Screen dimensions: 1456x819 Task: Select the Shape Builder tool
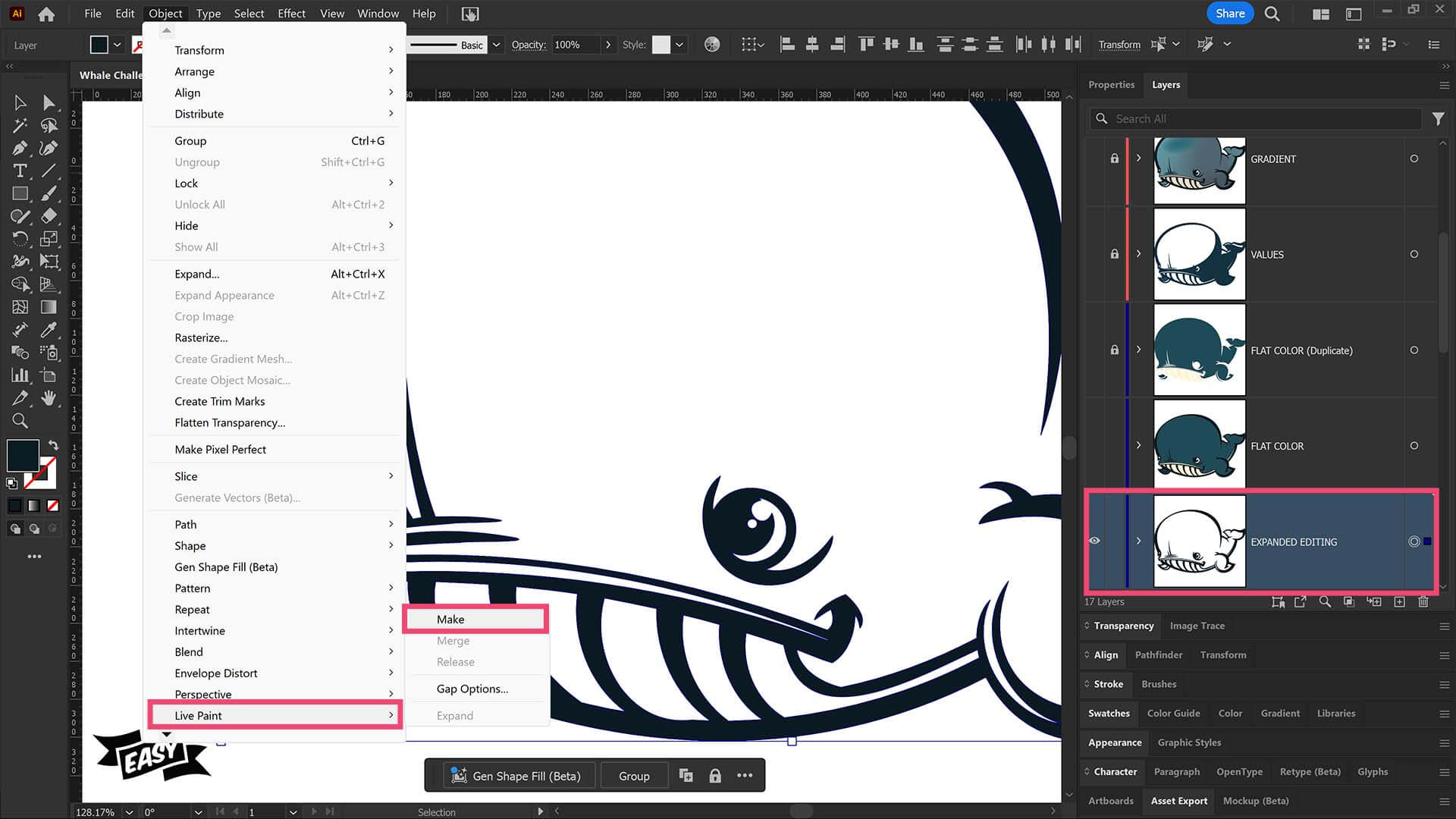pyautogui.click(x=20, y=284)
